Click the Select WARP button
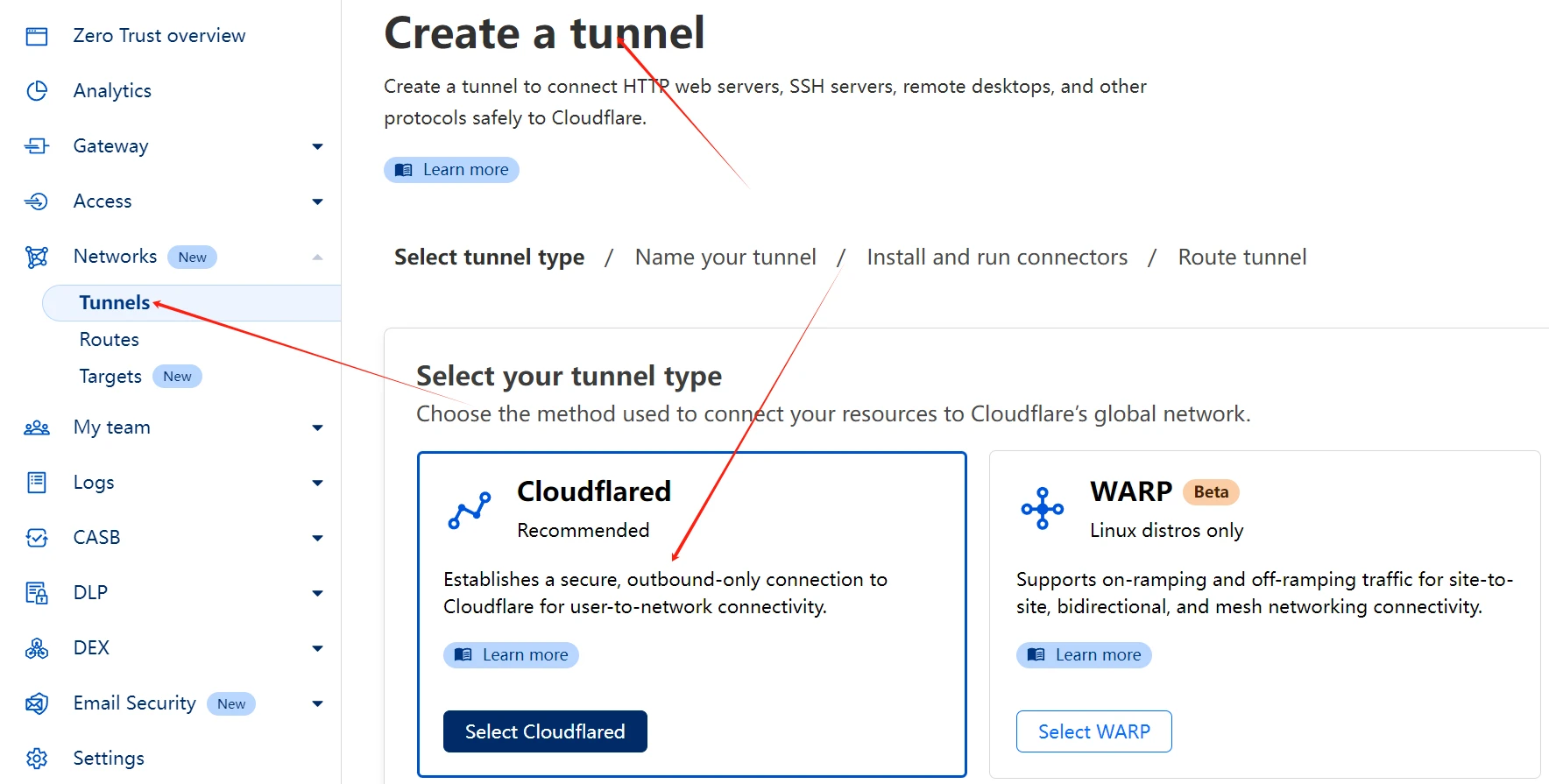Viewport: 1549px width, 784px height. [x=1094, y=731]
